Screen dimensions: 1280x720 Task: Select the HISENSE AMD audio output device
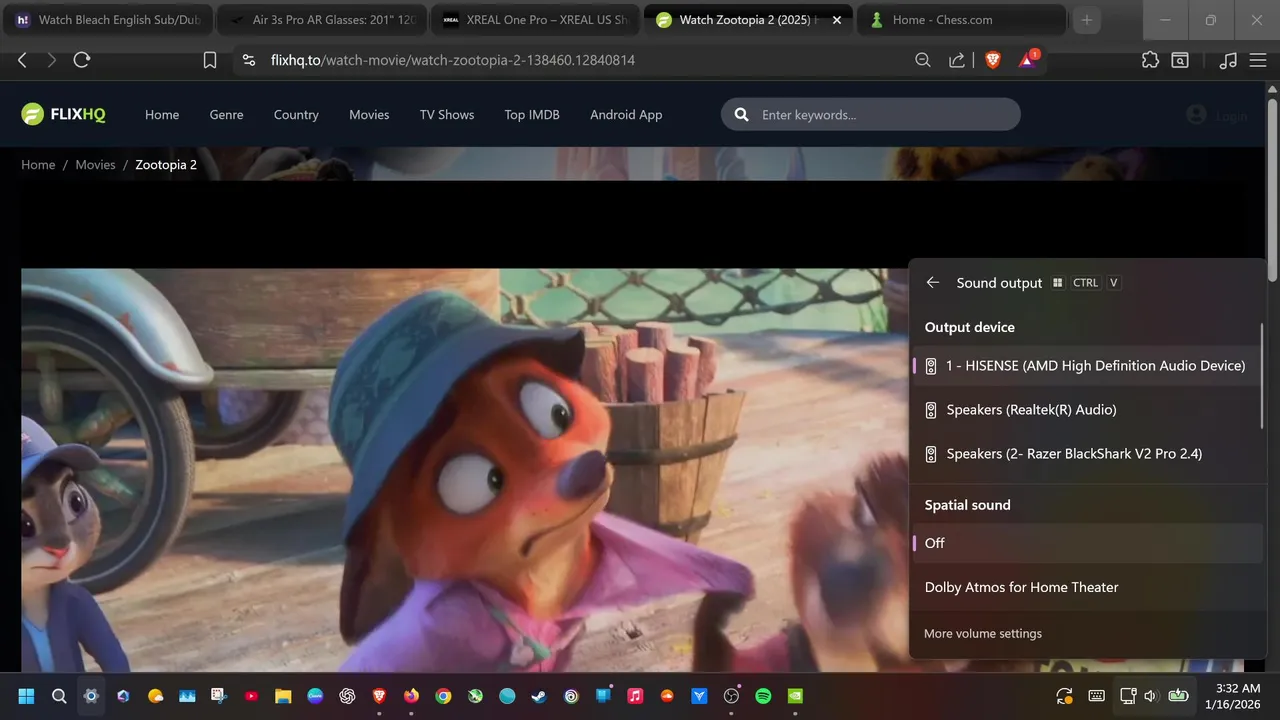1087,366
